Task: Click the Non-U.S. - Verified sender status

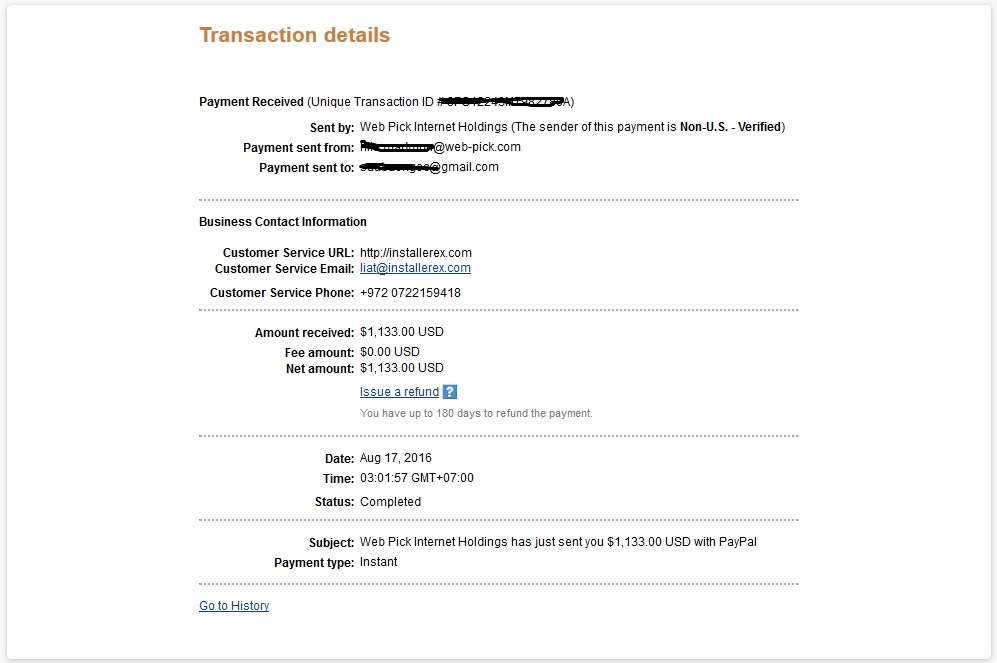Action: (733, 127)
